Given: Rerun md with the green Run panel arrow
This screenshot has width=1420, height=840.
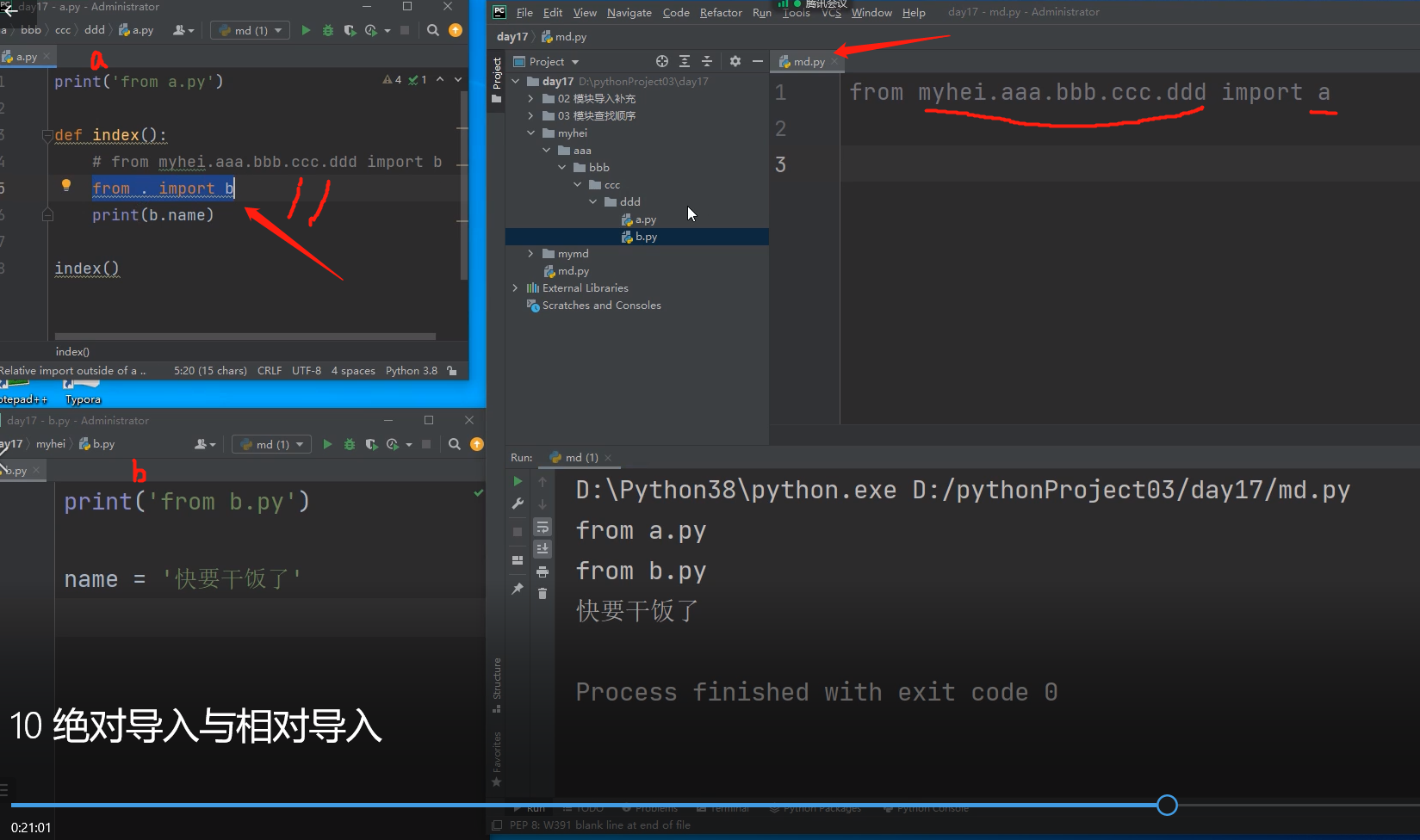Looking at the screenshot, I should [518, 481].
